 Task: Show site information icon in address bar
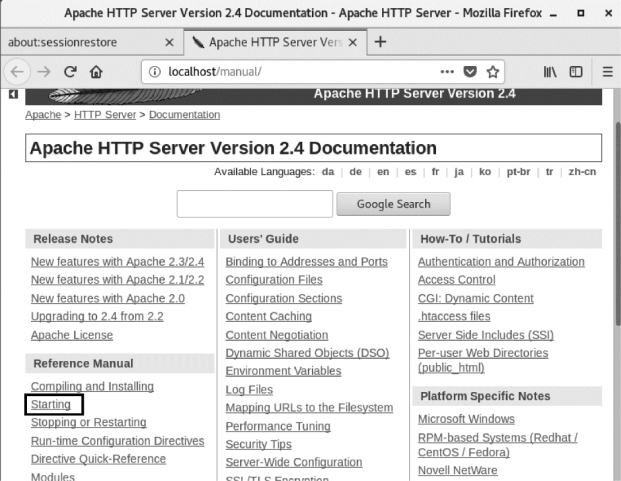(x=154, y=72)
